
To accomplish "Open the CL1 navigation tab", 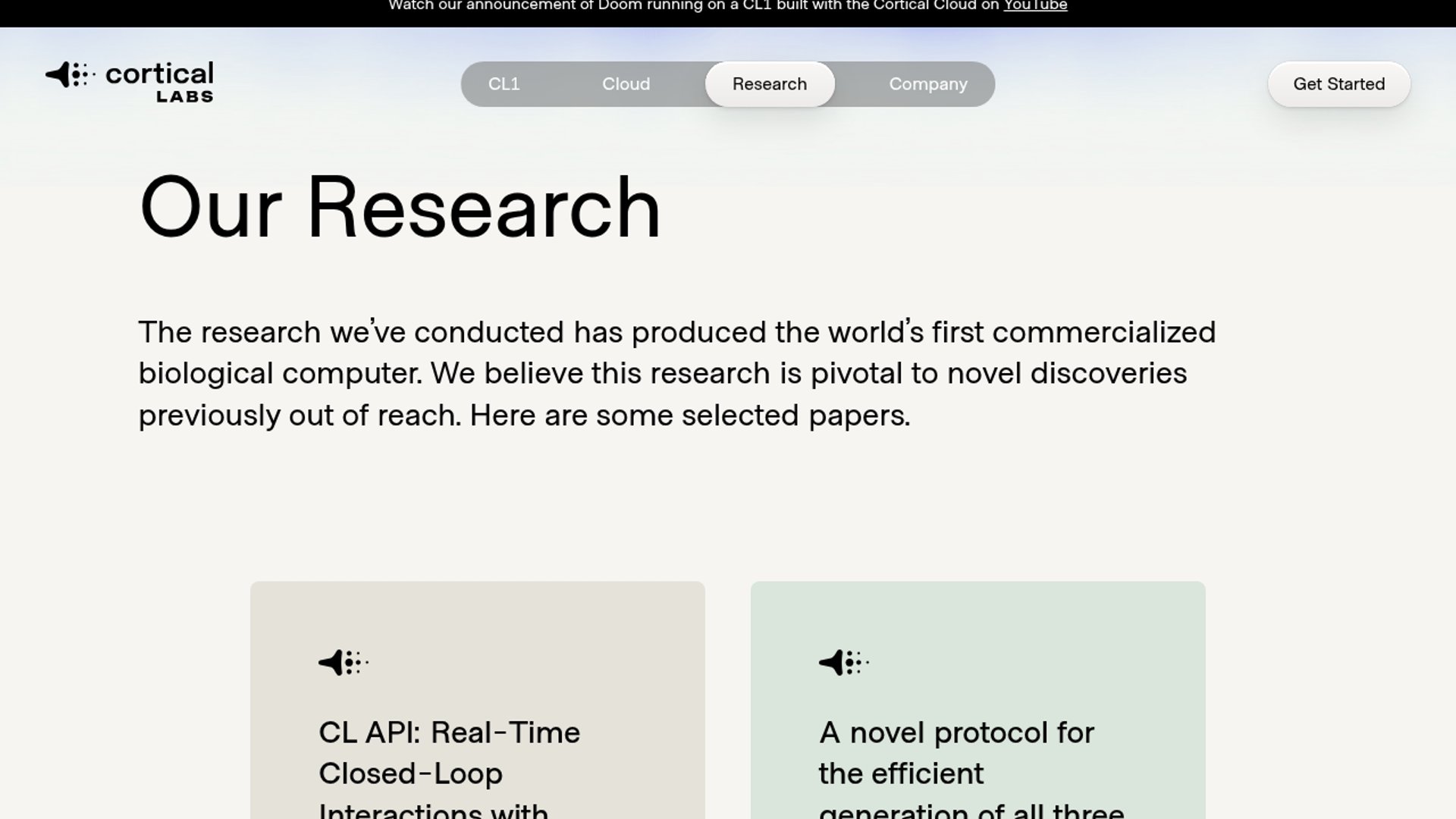I will click(x=504, y=84).
